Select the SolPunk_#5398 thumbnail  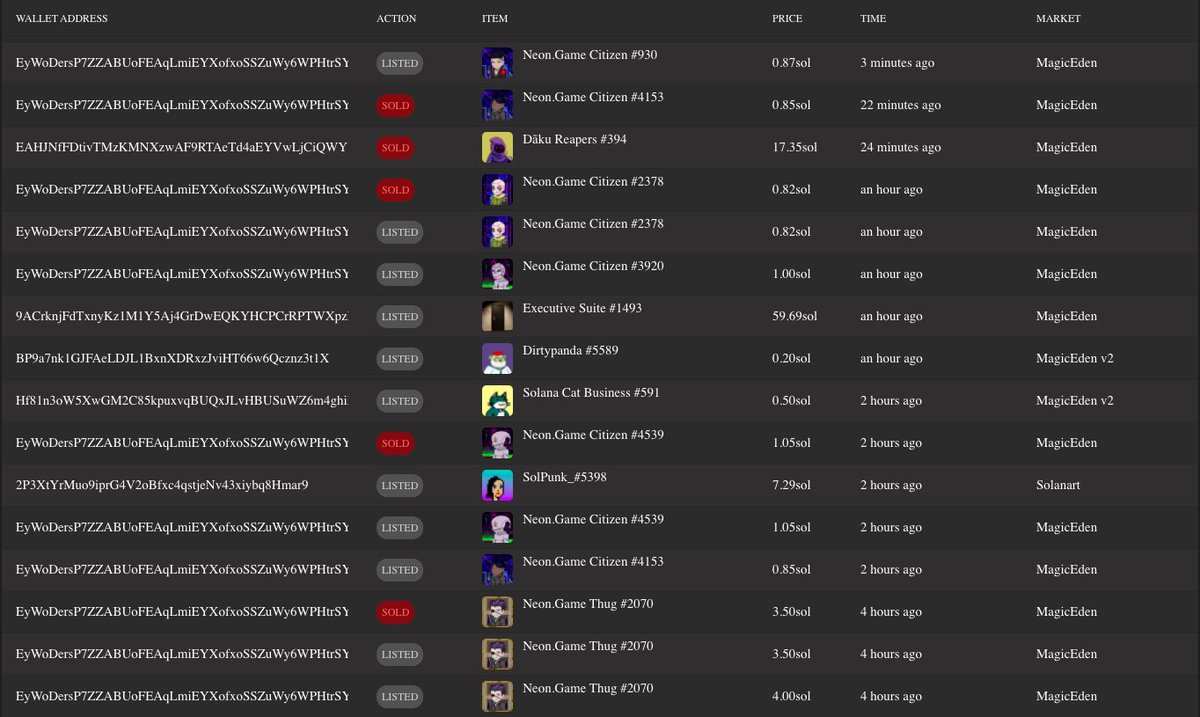click(497, 485)
